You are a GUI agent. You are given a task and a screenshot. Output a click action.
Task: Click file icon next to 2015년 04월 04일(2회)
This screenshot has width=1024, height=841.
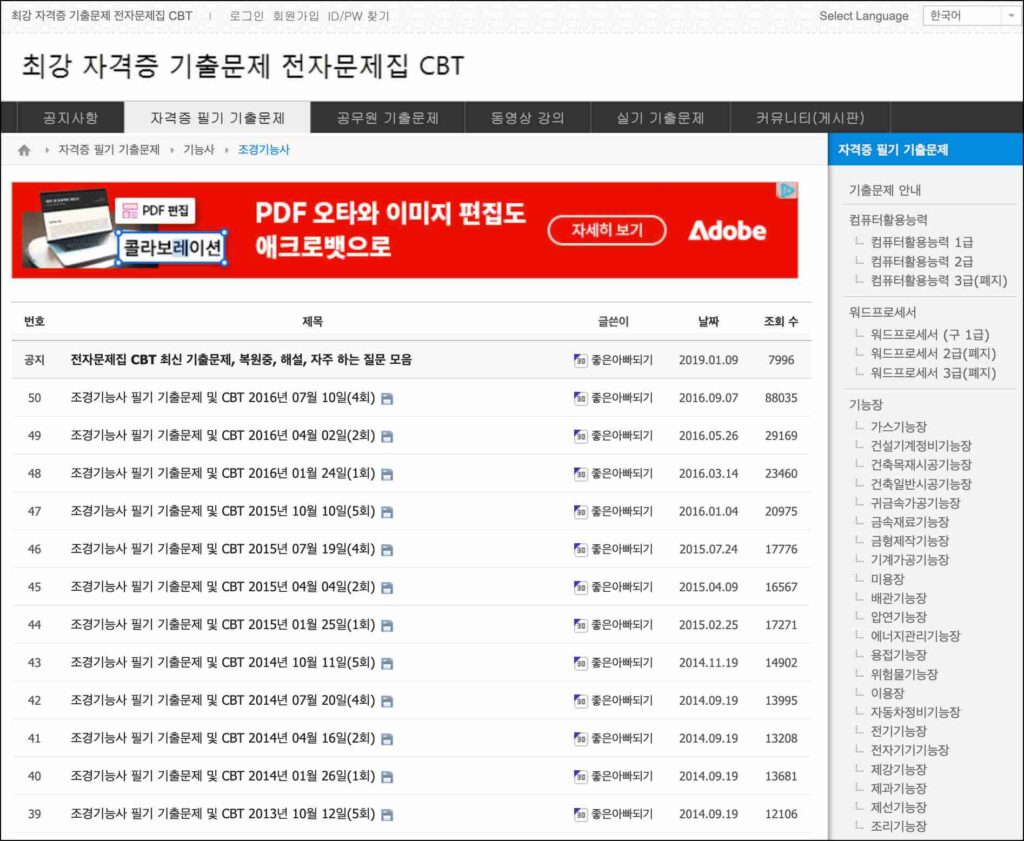(x=387, y=588)
